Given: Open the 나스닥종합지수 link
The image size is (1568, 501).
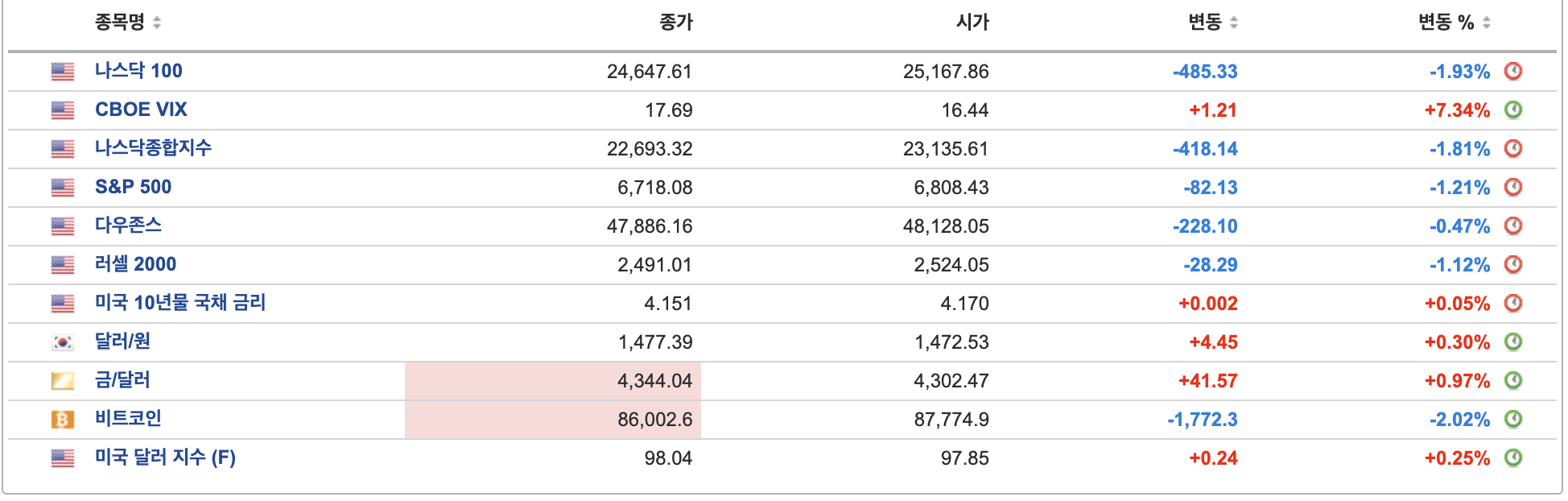Looking at the screenshot, I should (x=153, y=148).
